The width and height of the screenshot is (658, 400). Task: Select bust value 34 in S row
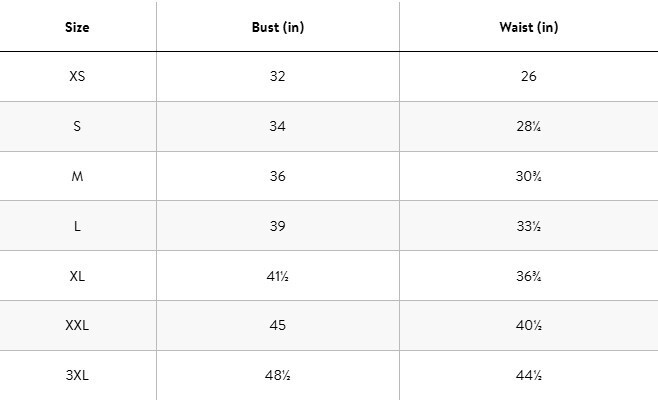pyautogui.click(x=277, y=126)
